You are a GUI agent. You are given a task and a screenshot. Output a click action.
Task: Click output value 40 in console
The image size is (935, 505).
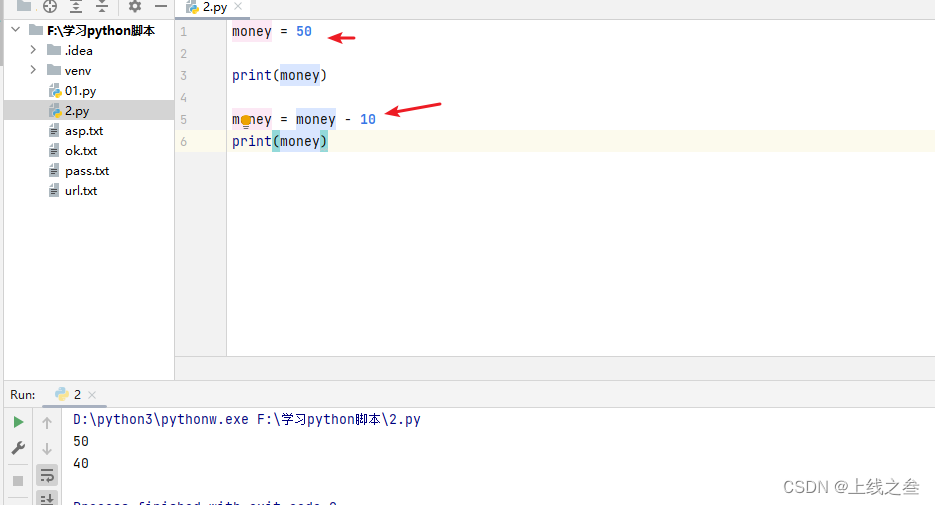(81, 463)
